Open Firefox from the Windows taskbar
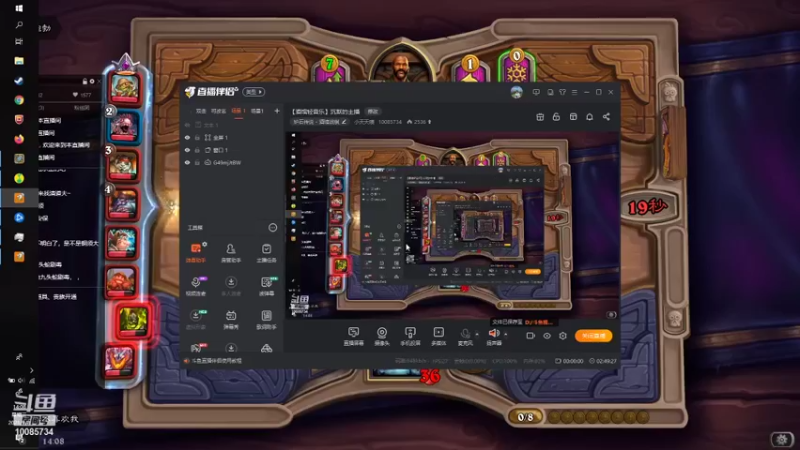Viewport: 800px width, 450px height. pos(19,139)
